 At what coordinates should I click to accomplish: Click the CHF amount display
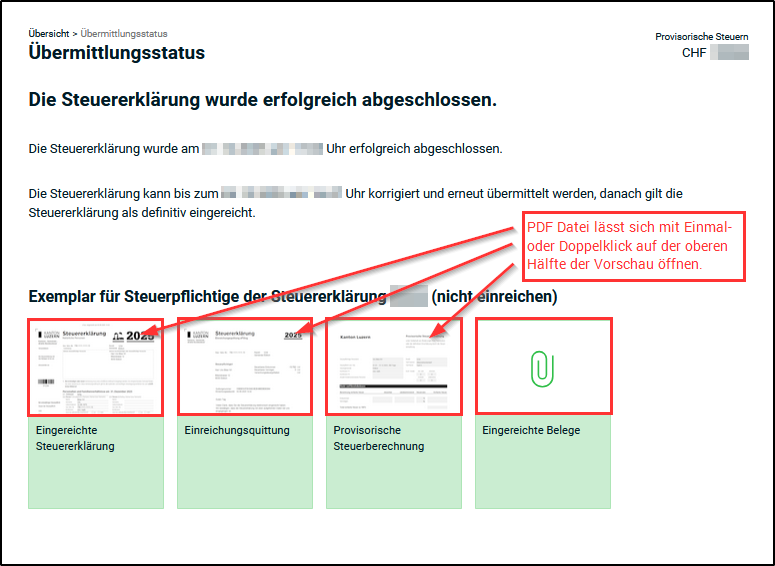[x=715, y=52]
